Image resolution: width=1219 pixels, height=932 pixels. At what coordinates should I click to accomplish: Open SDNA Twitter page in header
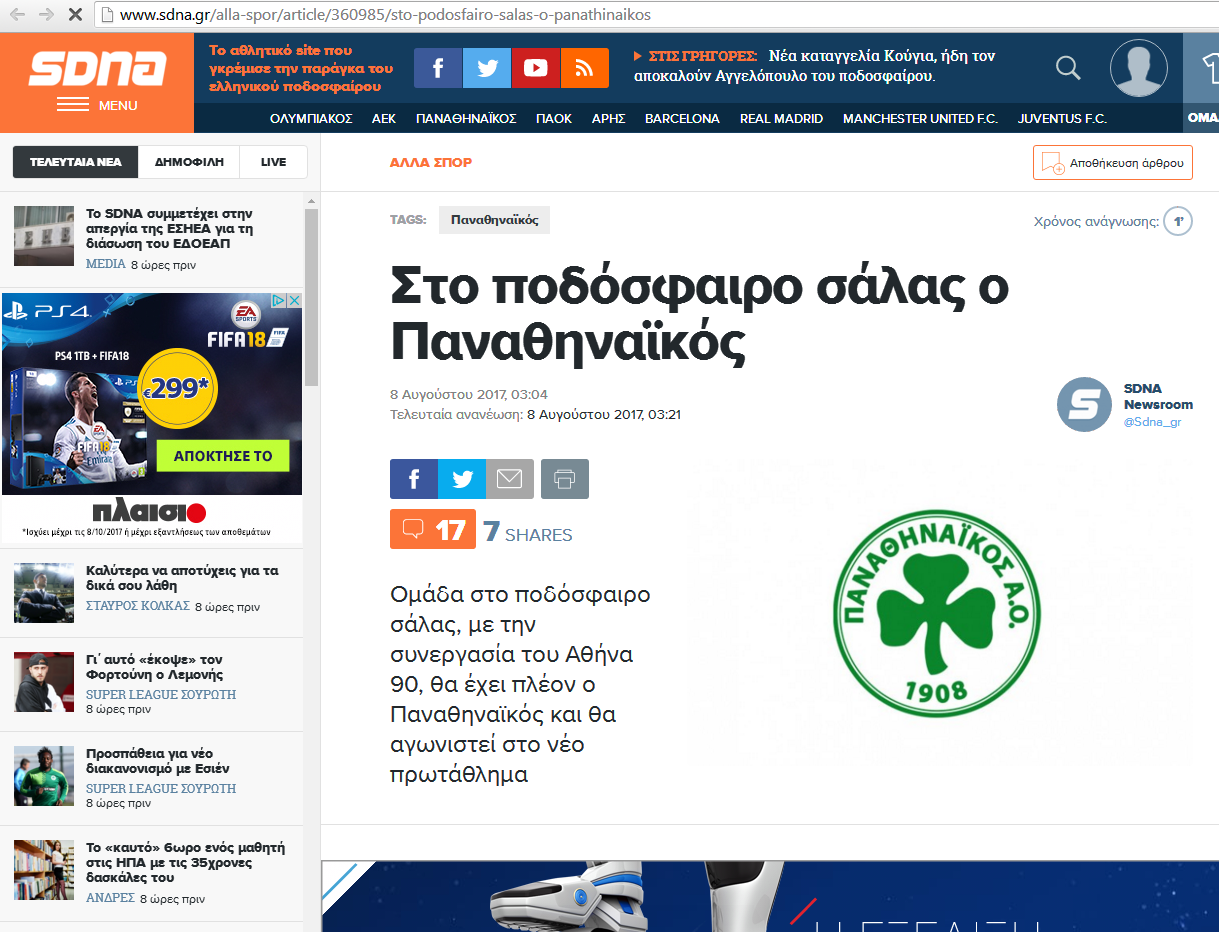tap(487, 68)
